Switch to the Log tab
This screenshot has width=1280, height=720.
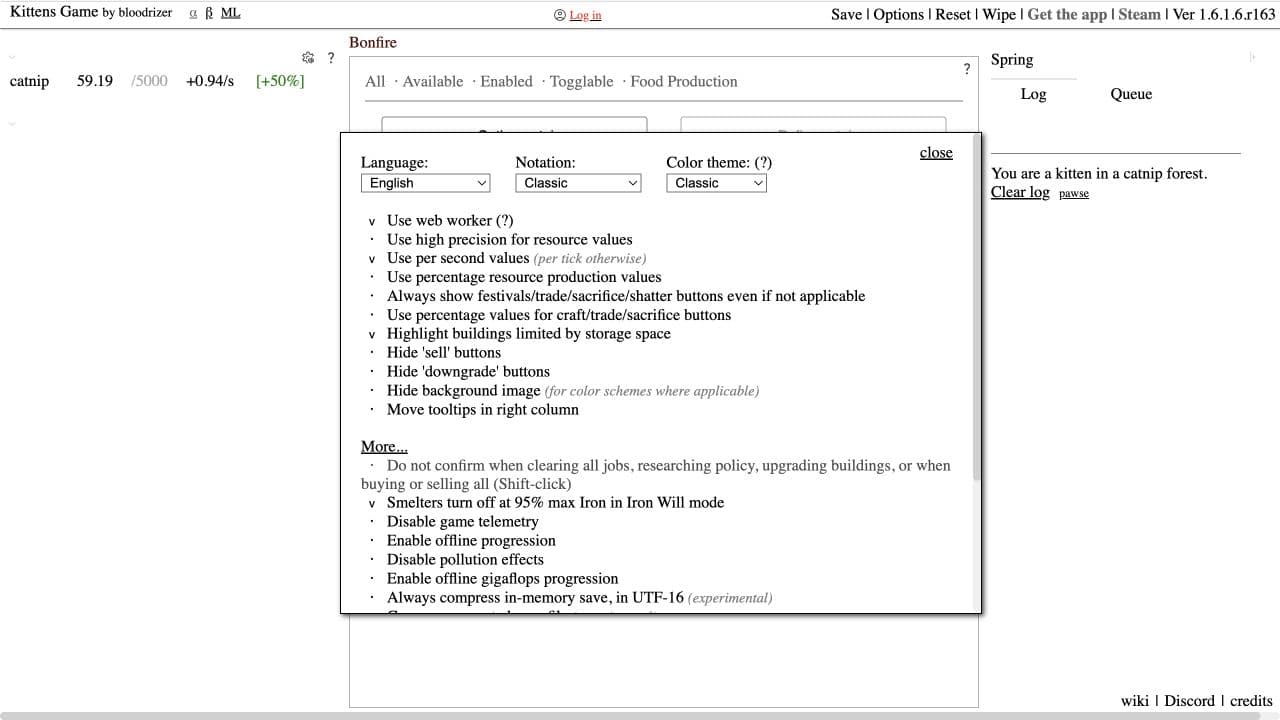[1033, 94]
